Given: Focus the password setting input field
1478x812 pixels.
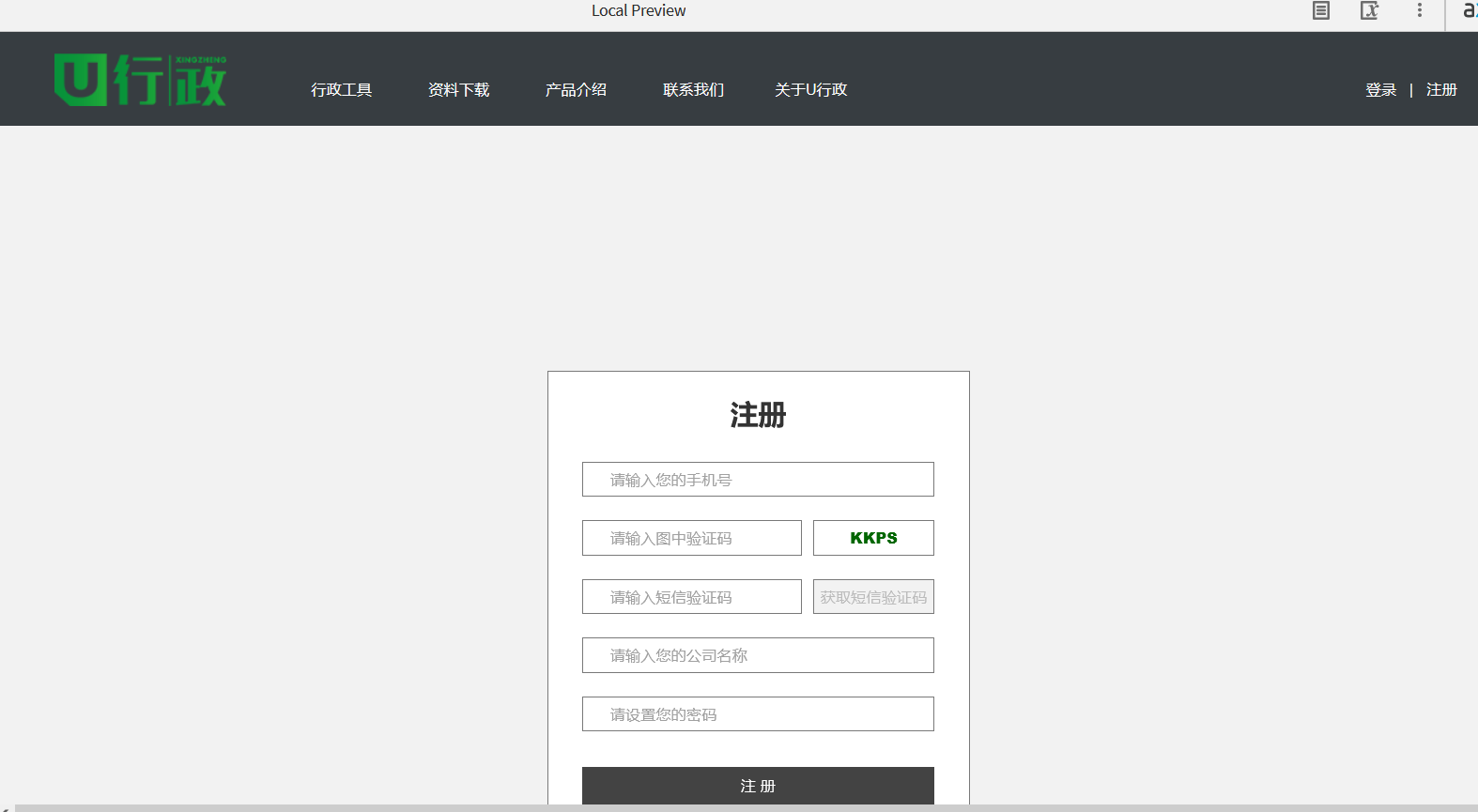Looking at the screenshot, I should 758,714.
